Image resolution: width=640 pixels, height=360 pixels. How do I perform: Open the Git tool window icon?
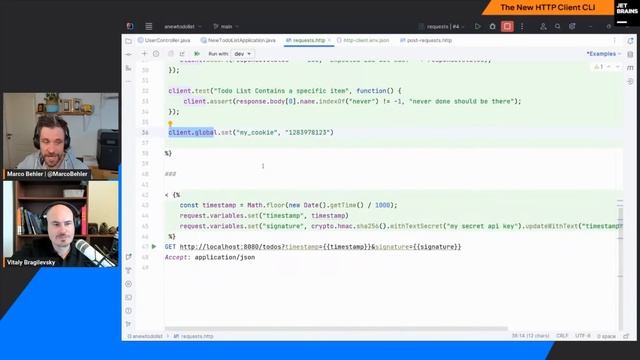pos(129,324)
